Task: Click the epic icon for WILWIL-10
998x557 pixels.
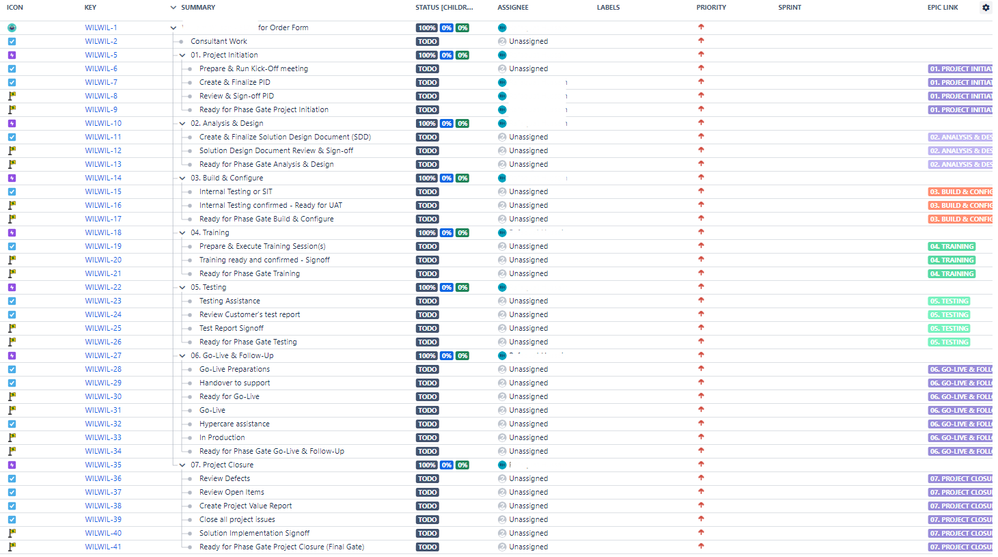Action: point(12,123)
